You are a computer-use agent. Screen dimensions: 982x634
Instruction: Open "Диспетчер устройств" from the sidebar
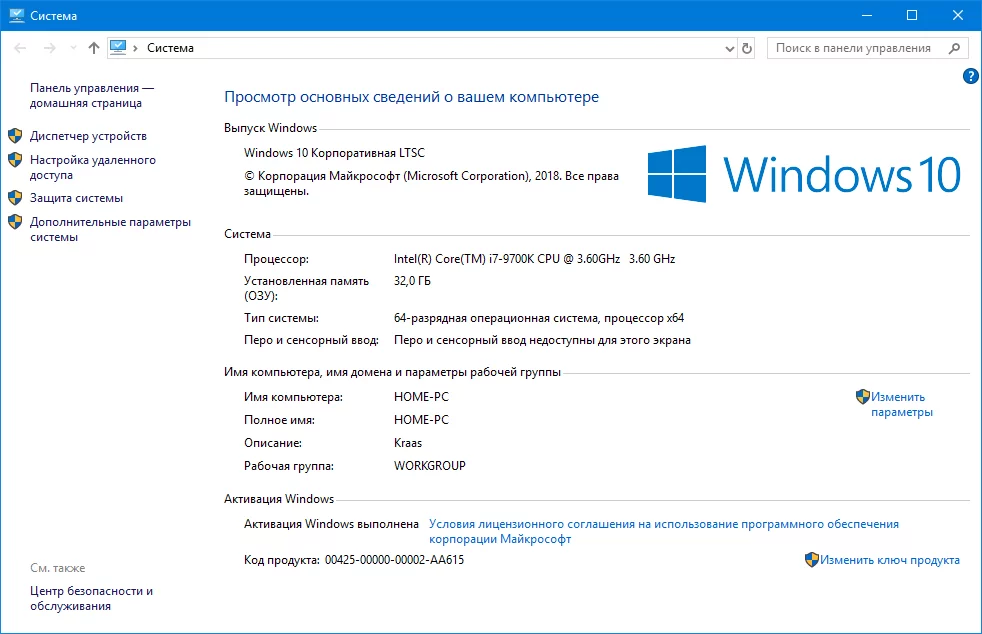click(x=88, y=136)
